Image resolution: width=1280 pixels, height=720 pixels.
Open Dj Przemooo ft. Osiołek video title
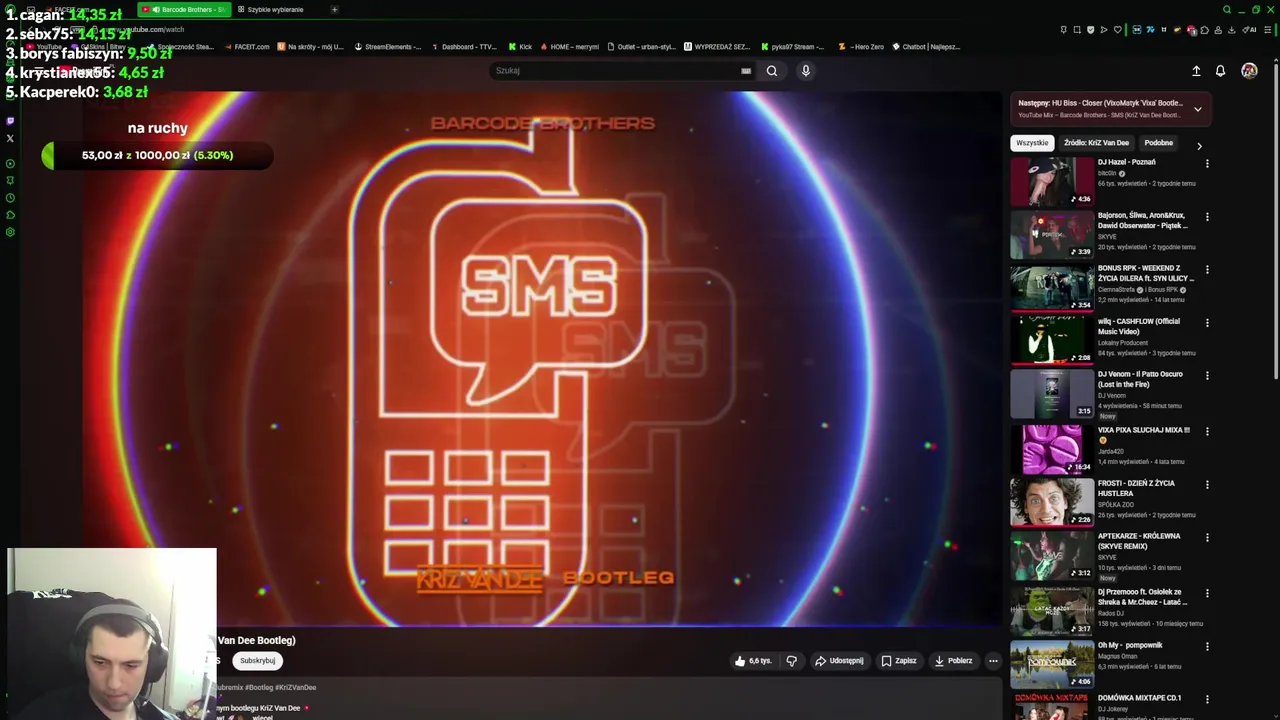pos(1142,597)
